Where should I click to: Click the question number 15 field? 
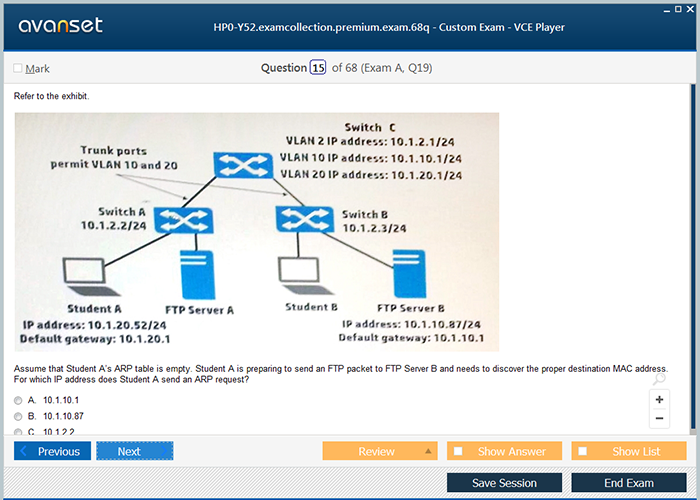point(318,68)
